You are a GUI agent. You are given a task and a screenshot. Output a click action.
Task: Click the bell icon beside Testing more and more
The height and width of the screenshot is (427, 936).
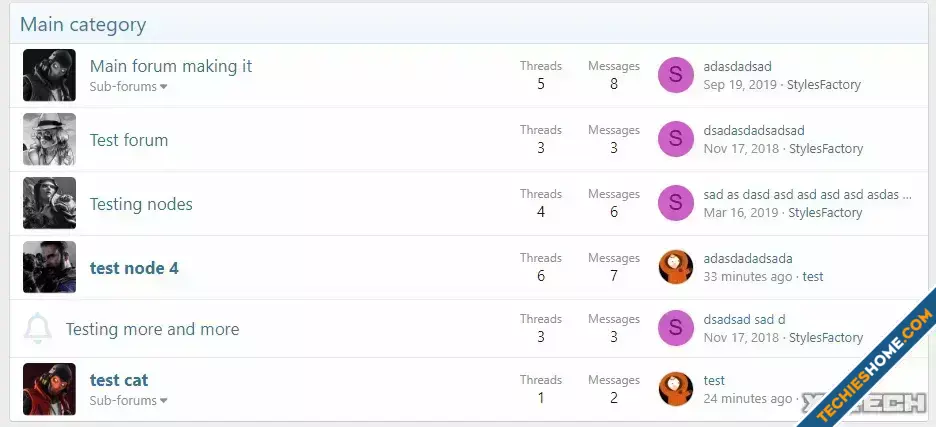click(38, 328)
